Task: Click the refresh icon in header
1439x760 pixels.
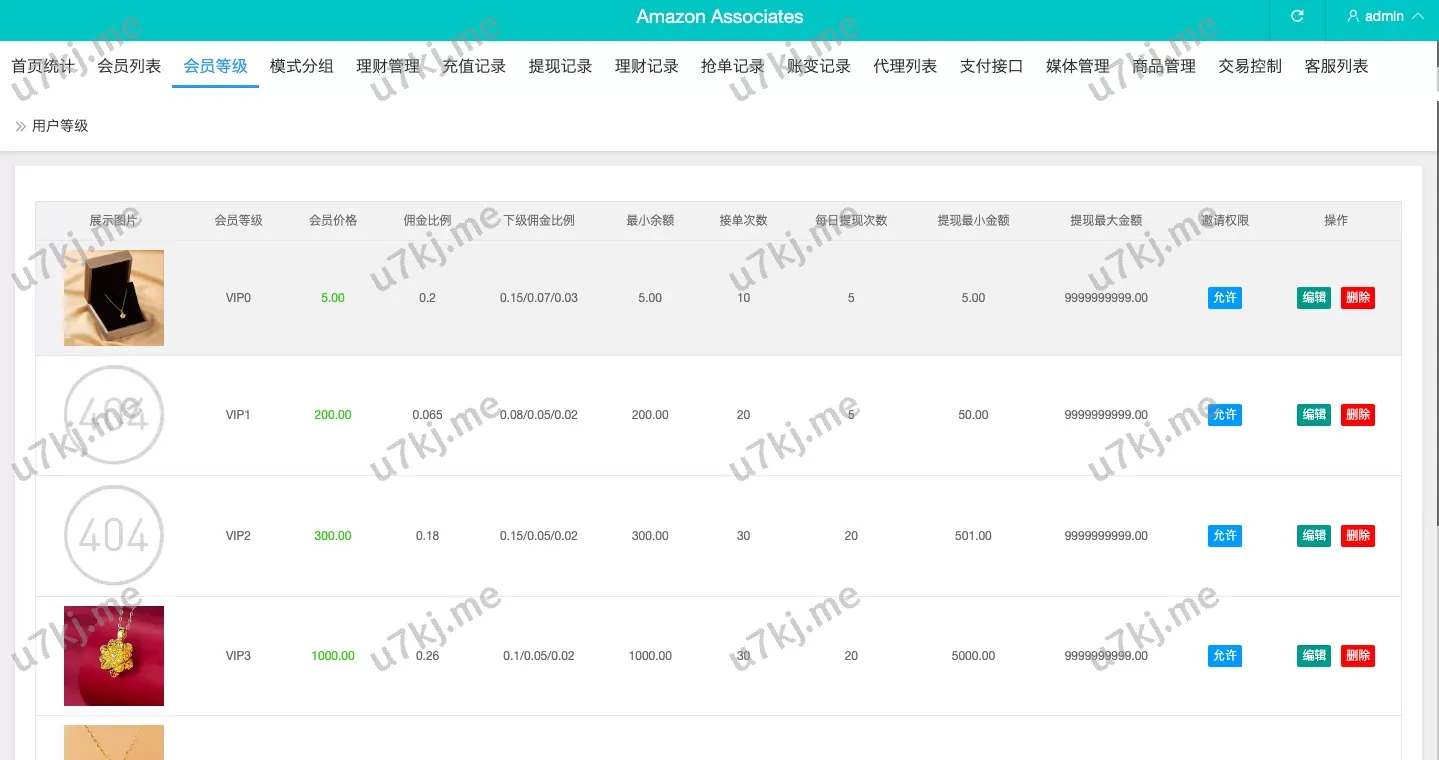Action: tap(1297, 17)
